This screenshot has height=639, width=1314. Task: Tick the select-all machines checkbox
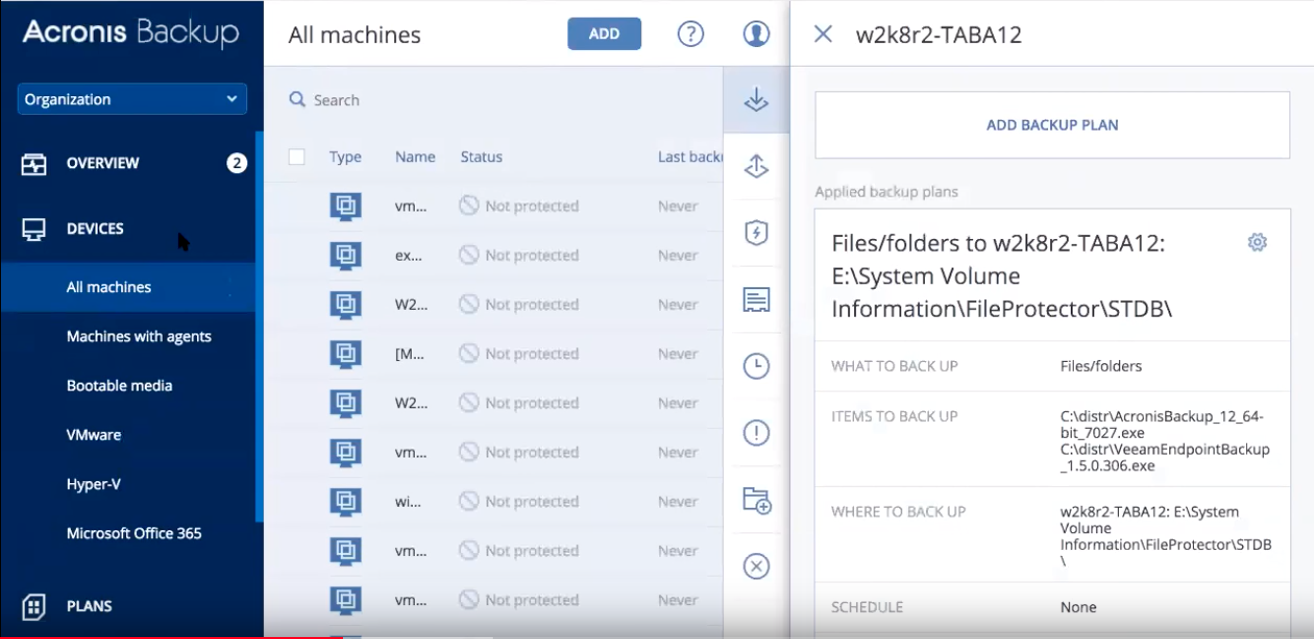point(296,157)
